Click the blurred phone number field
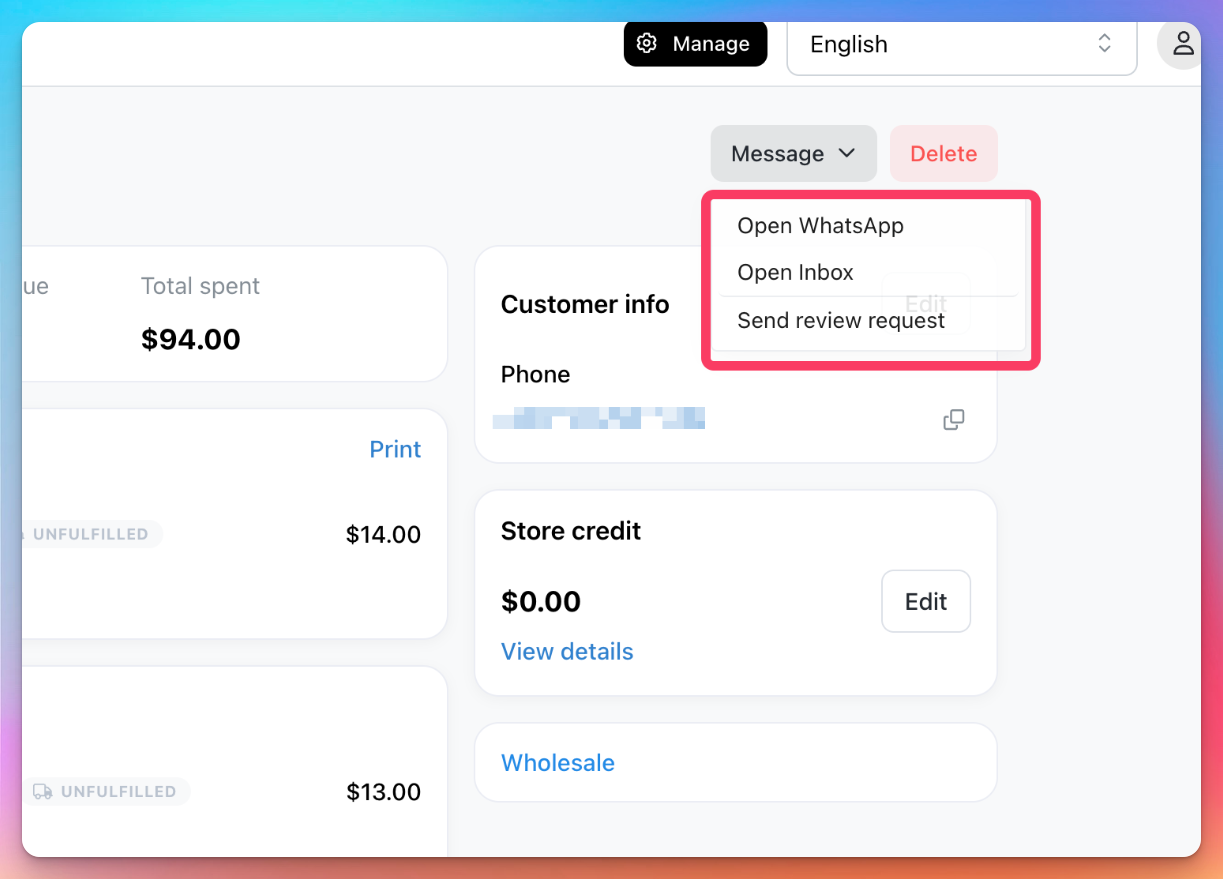Screen dimensions: 1223x879 click(x=599, y=418)
